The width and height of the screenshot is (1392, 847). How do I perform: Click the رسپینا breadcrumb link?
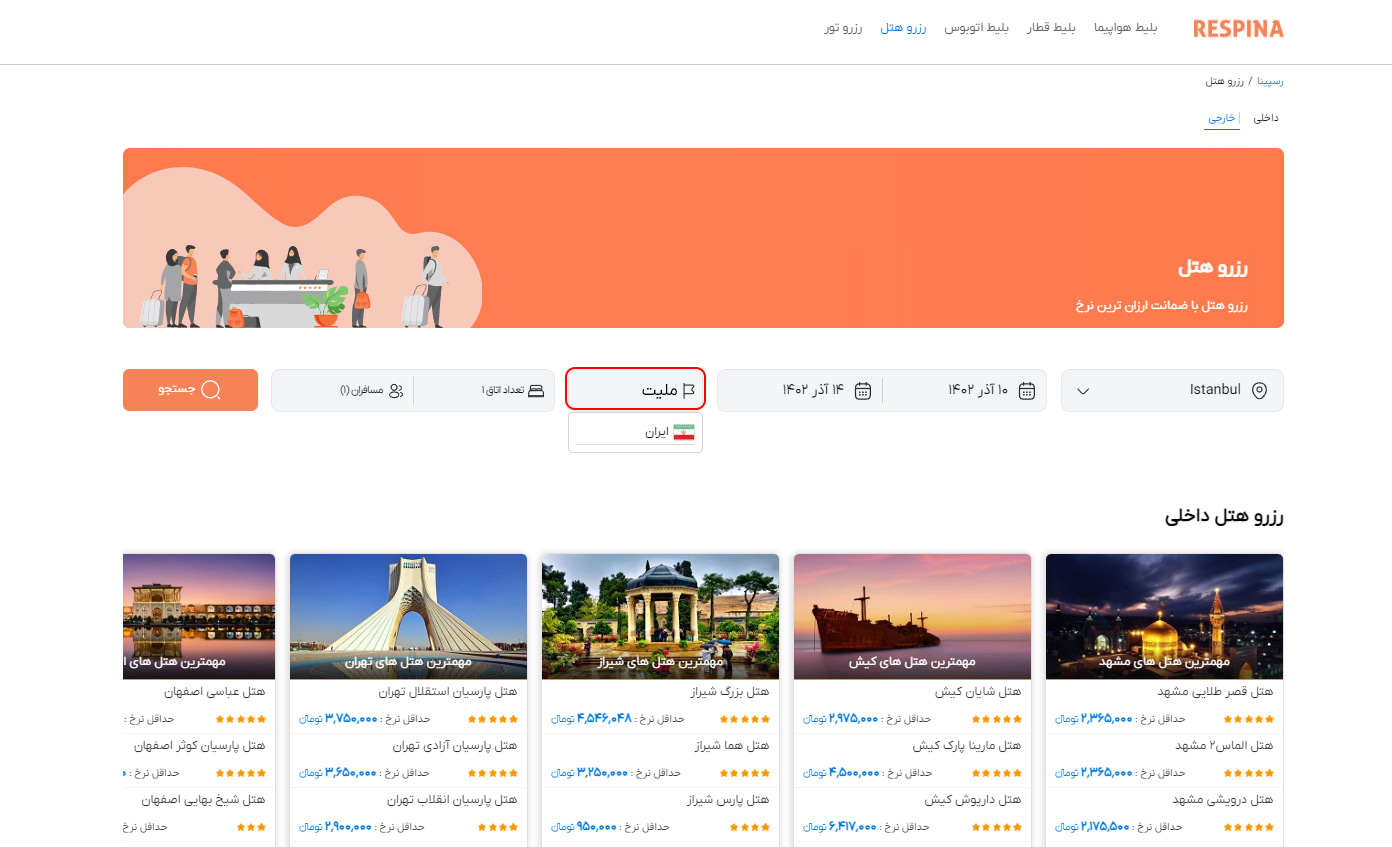pos(1270,81)
